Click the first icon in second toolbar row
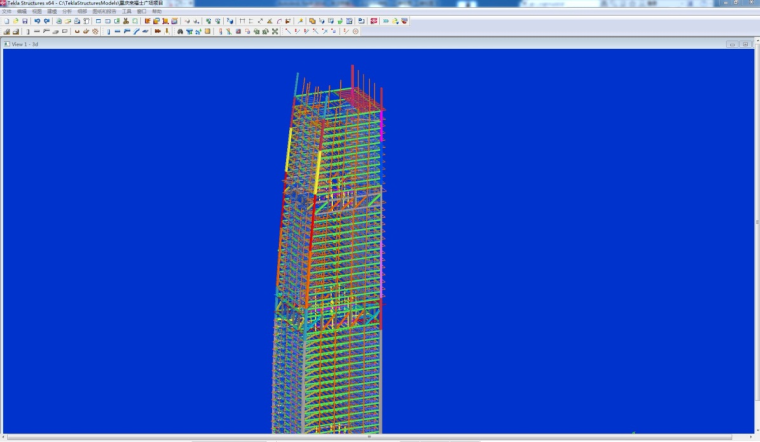This screenshot has height=442, width=760. [x=6, y=31]
